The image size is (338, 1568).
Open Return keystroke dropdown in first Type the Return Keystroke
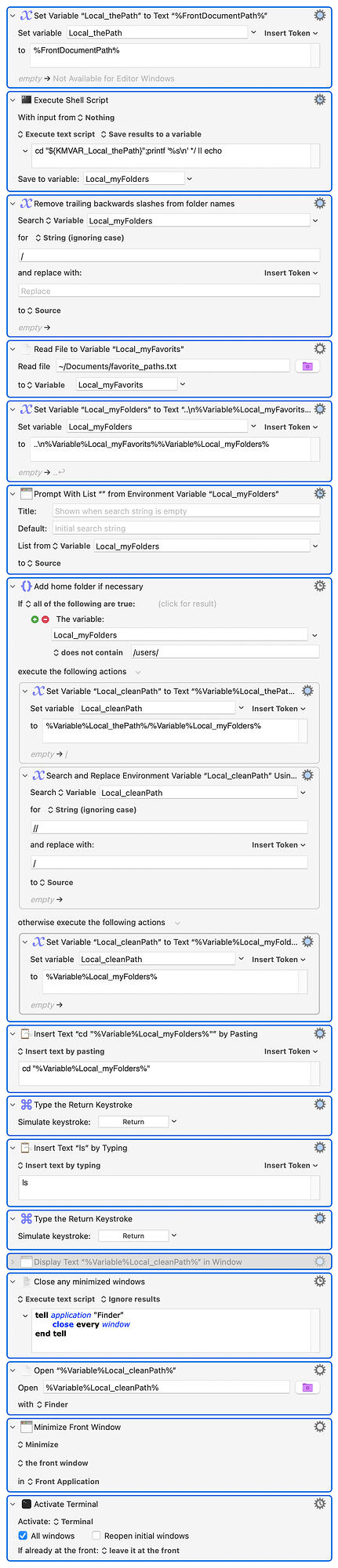173,1121
